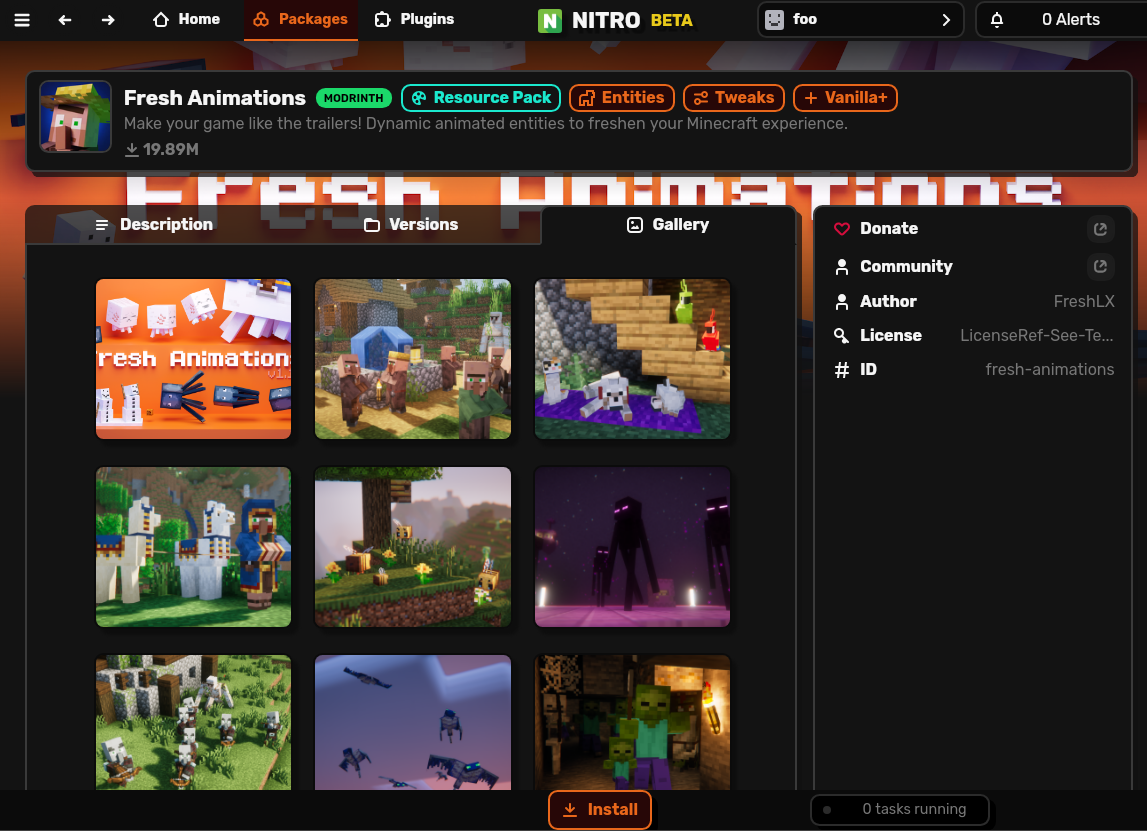Click the Donate heart icon
The width and height of the screenshot is (1147, 831).
[842, 229]
